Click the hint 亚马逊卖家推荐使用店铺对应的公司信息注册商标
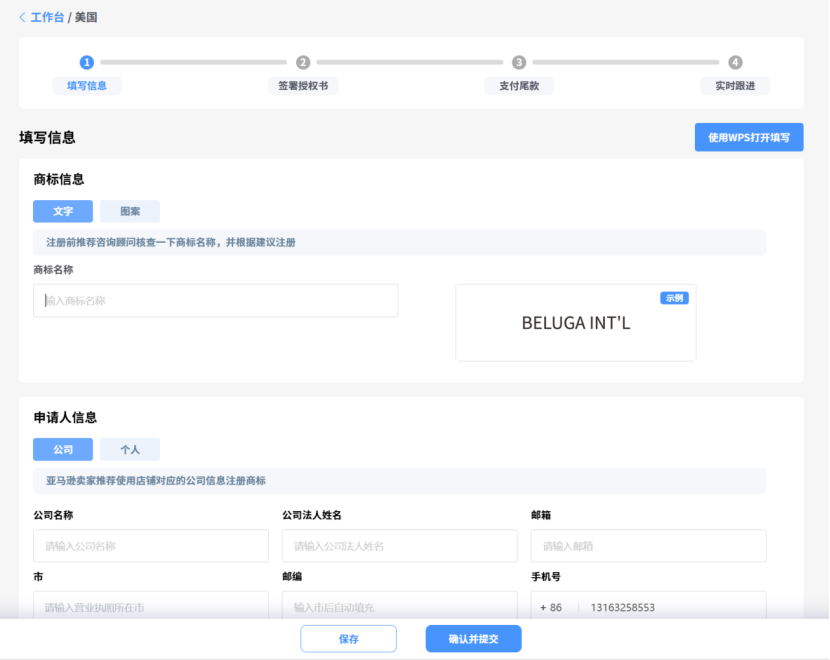The width and height of the screenshot is (830, 660). (x=156, y=481)
